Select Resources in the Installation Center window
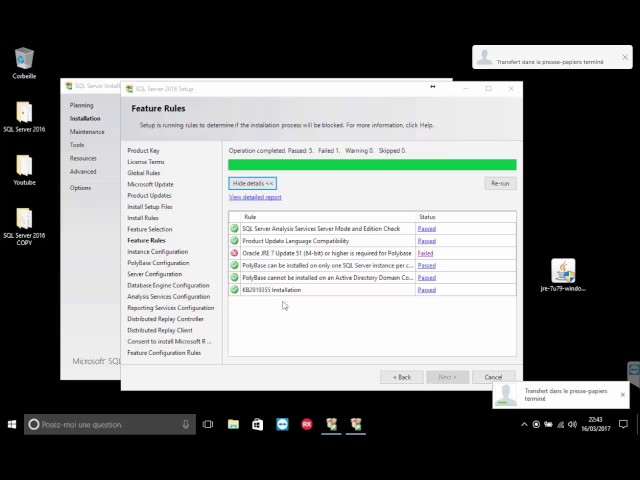The image size is (640, 480). [83, 158]
